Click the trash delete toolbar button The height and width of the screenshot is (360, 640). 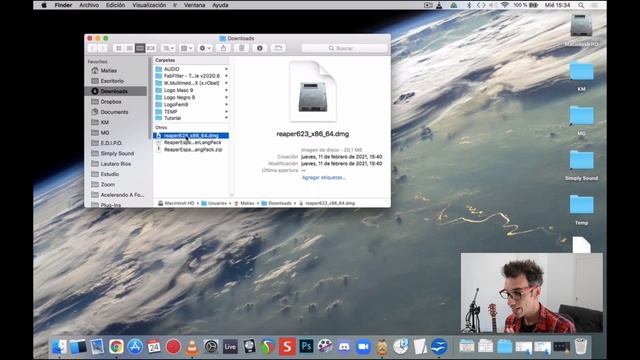(x=241, y=48)
